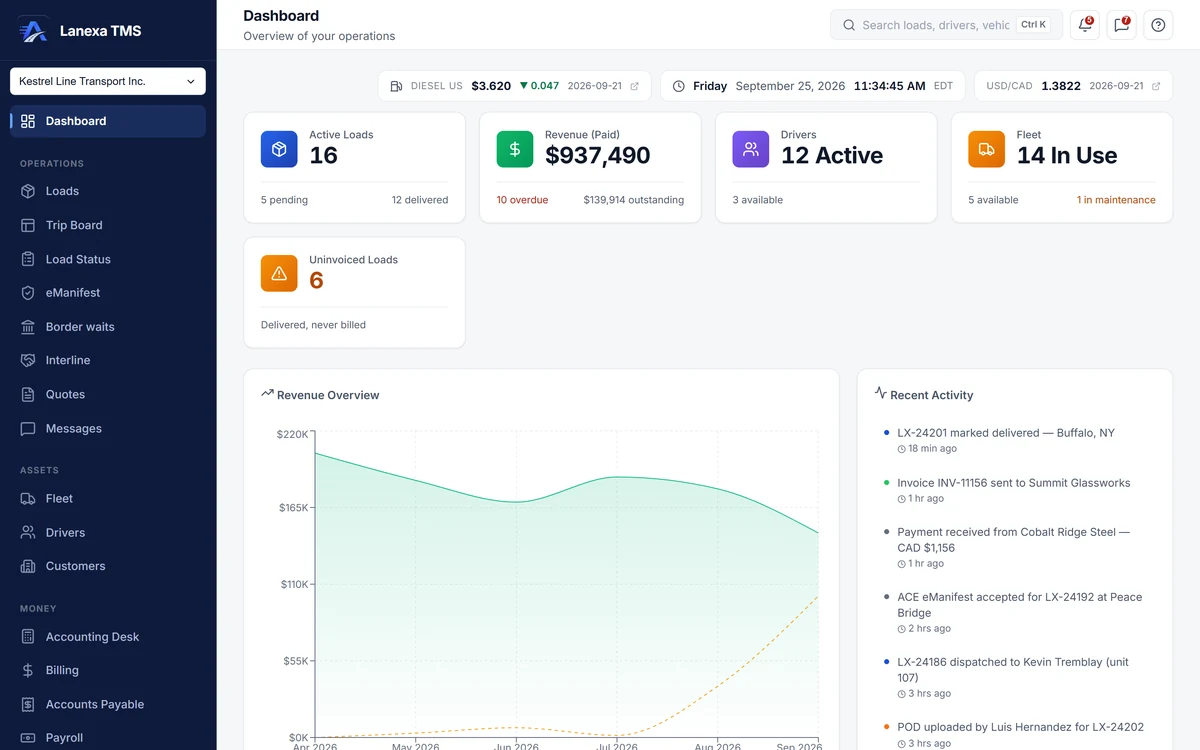Click the 12 delivered text

[x=420, y=200]
